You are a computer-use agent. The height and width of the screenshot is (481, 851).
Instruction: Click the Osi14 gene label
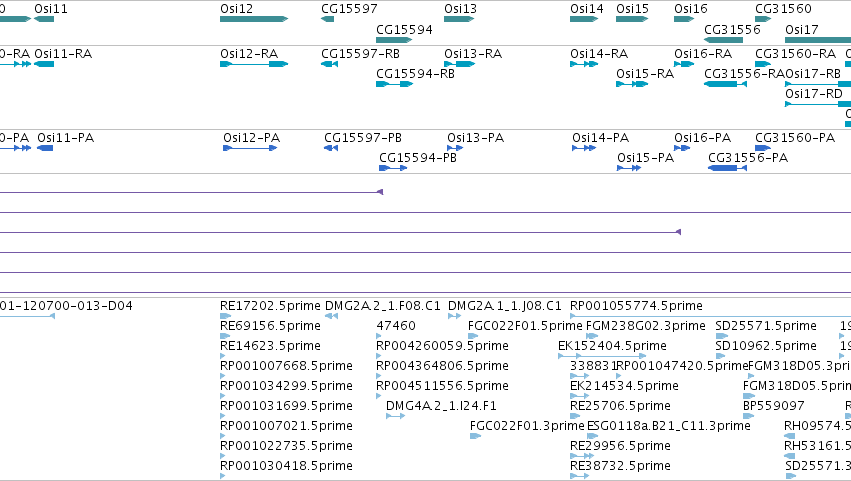587,9
